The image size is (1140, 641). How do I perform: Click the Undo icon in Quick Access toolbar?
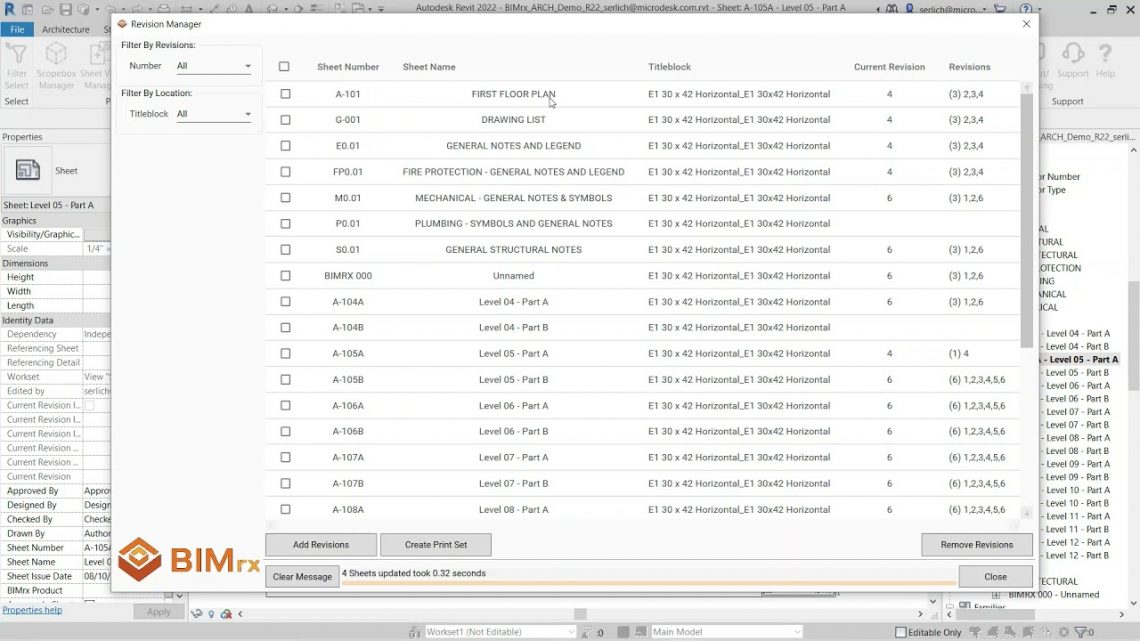(x=110, y=8)
